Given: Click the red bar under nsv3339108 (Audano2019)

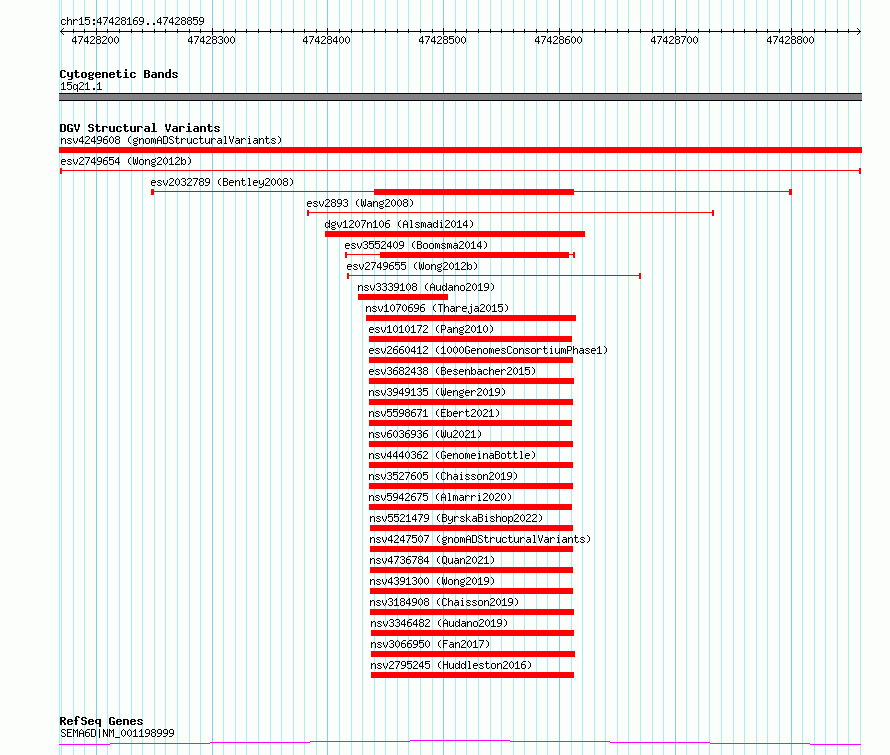Looking at the screenshot, I should point(403,297).
